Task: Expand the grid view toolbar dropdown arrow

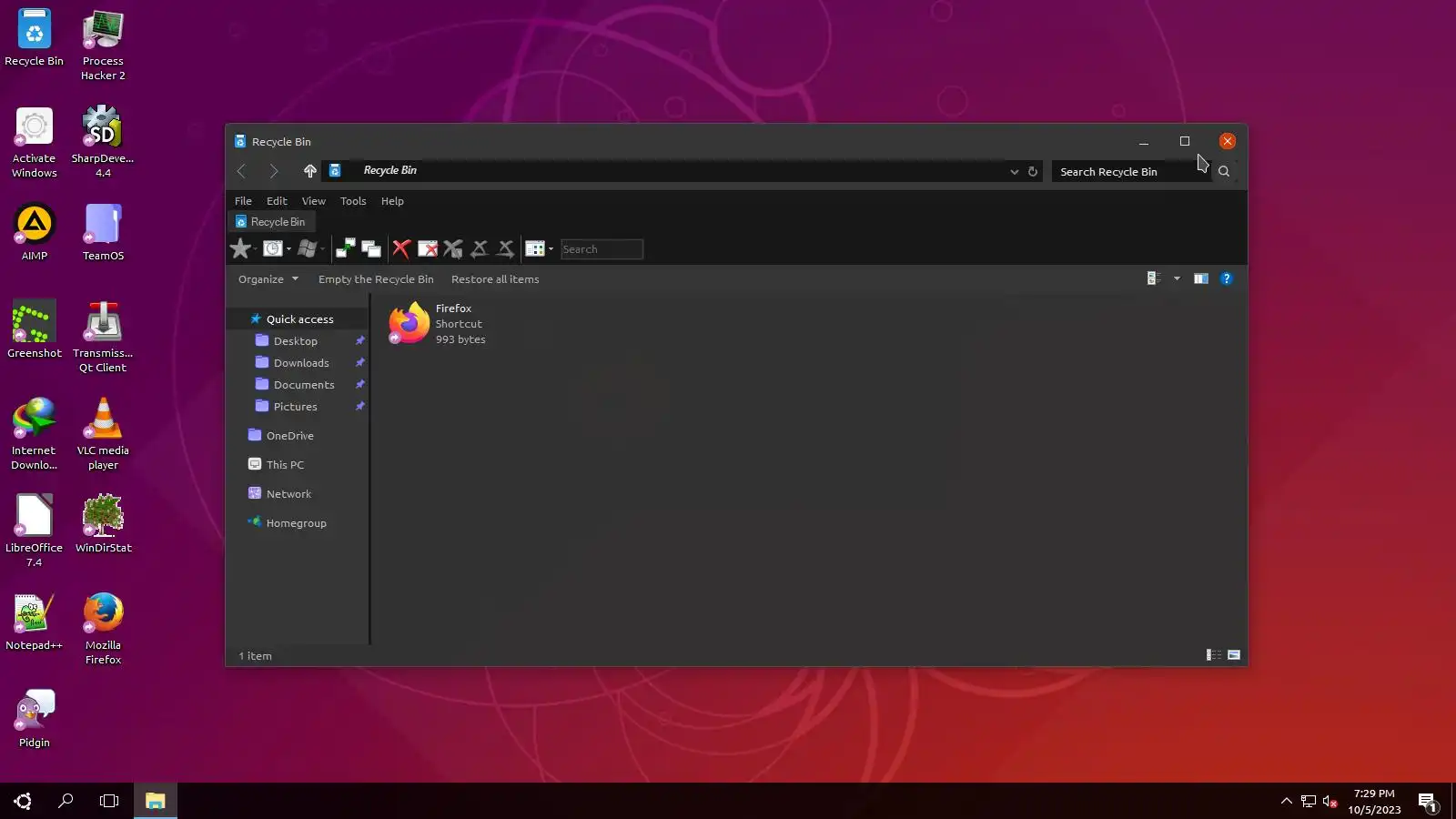Action: [x=551, y=249]
